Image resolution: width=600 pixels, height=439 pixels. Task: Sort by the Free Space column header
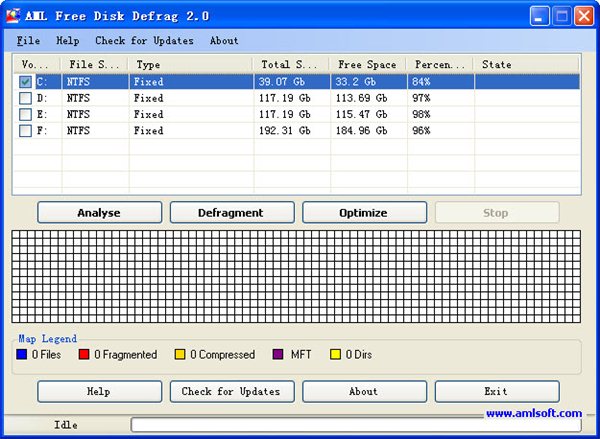pyautogui.click(x=367, y=65)
